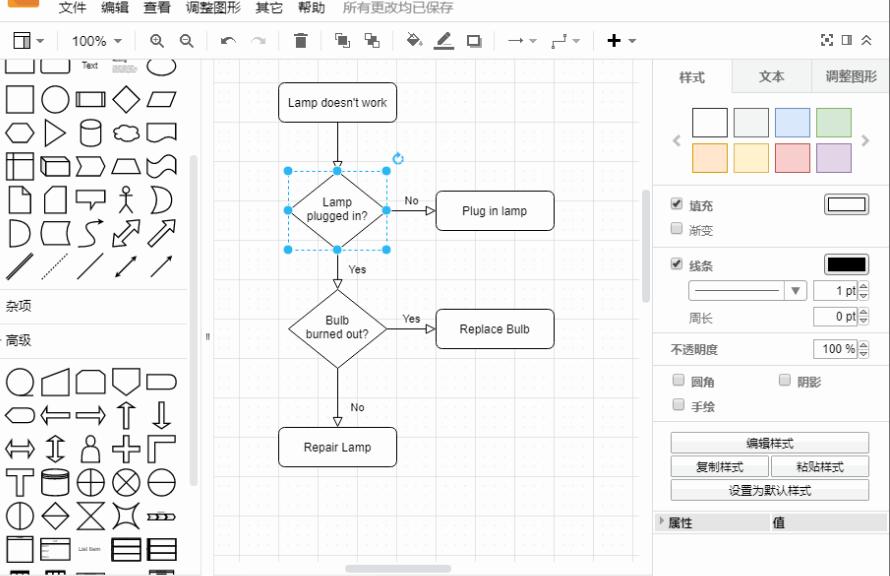Open the 查看 menu

coord(157,8)
